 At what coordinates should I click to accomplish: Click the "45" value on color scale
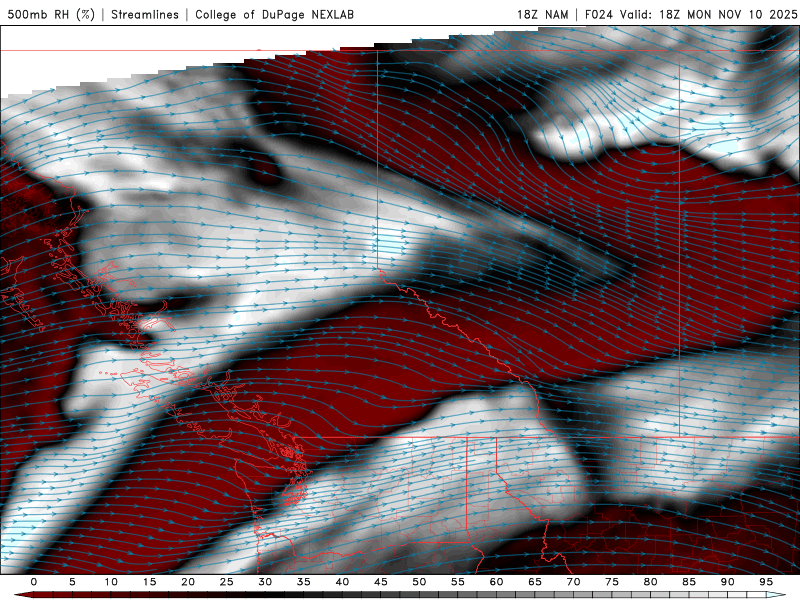(x=381, y=582)
